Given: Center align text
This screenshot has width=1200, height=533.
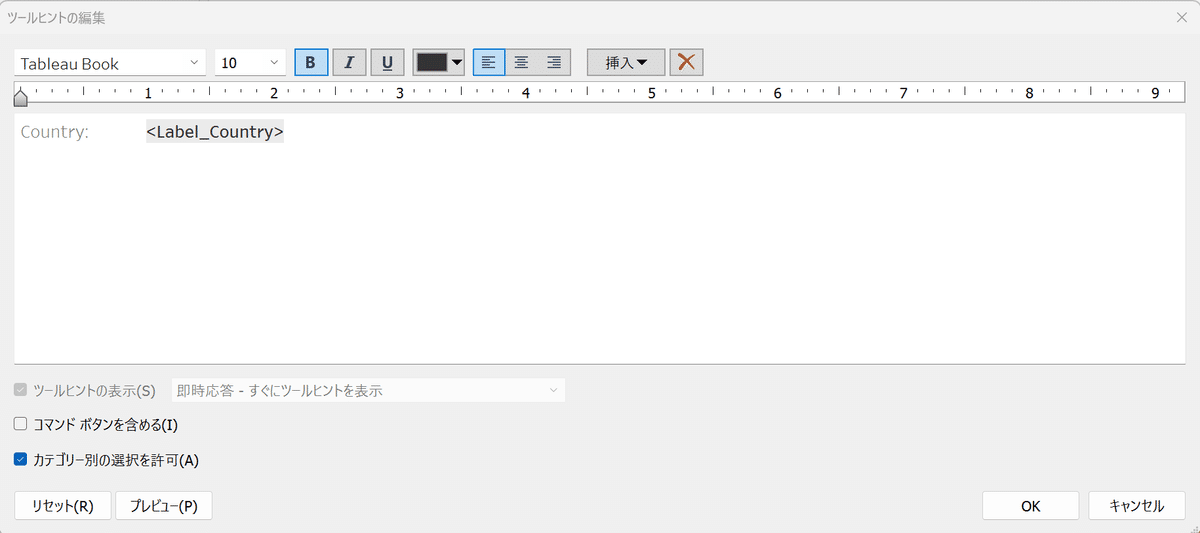Looking at the screenshot, I should 521,62.
